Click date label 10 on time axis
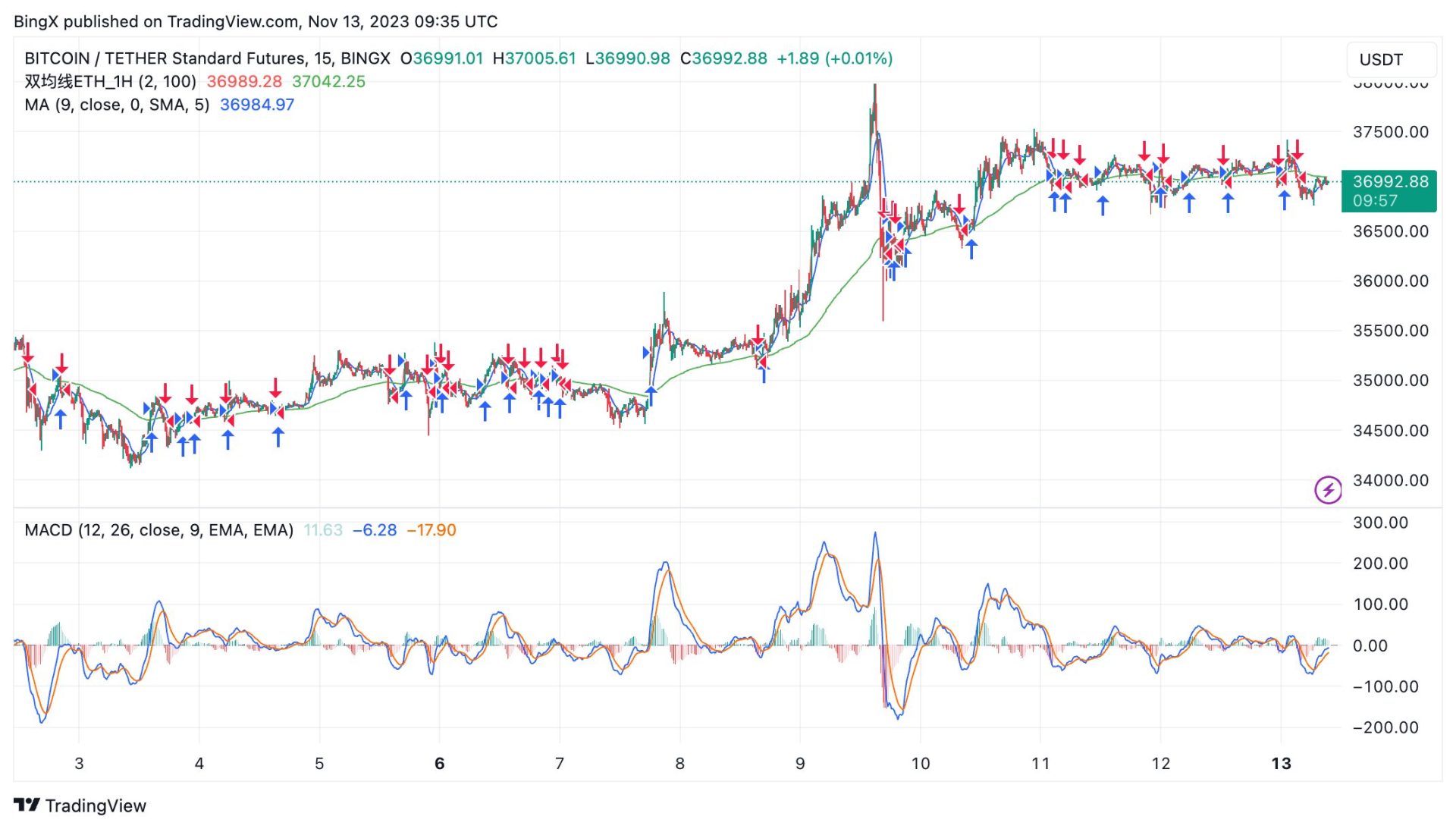This screenshot has width=1456, height=829. [x=920, y=763]
